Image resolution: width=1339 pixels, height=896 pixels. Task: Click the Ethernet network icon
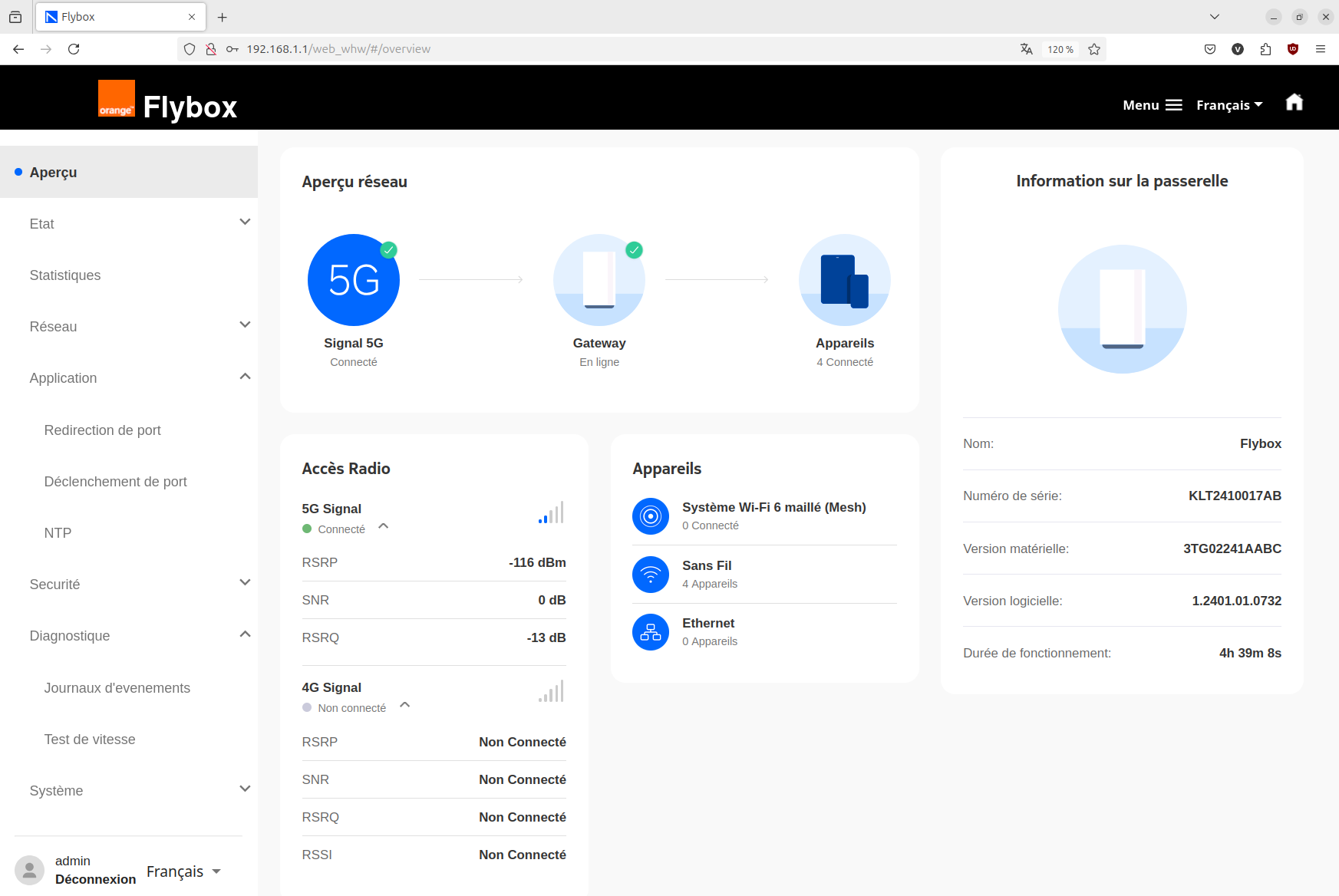[x=651, y=632]
